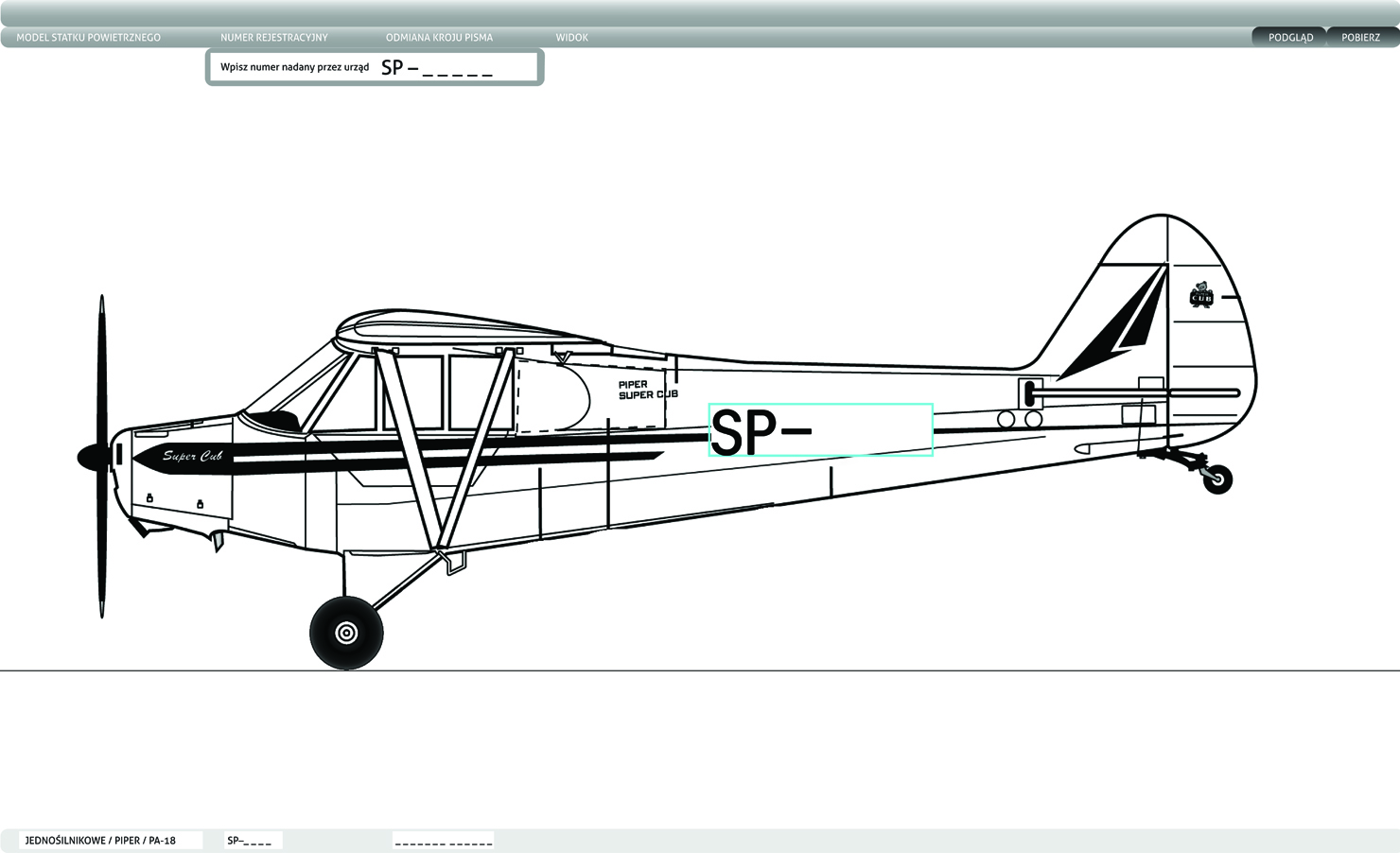Open the NUMER REJESTRACYJNY menu

[x=274, y=38]
